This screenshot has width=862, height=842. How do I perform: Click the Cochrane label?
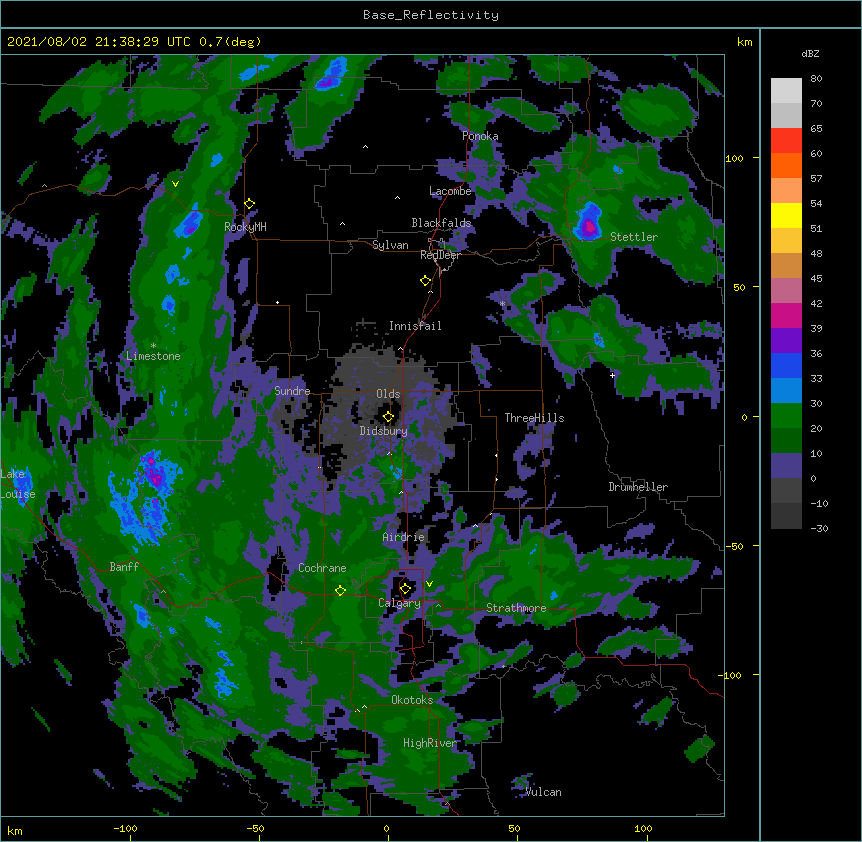point(322,568)
